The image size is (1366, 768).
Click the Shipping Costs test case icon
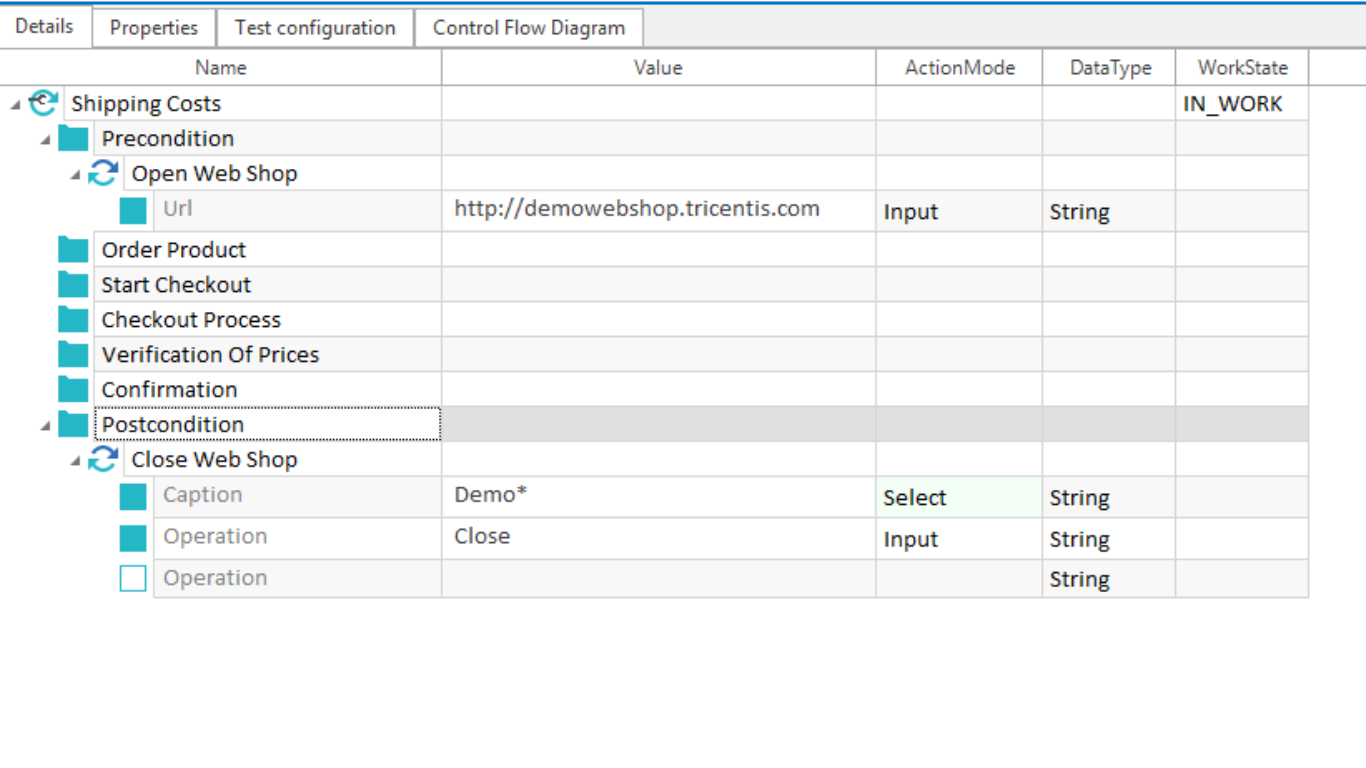(x=43, y=103)
